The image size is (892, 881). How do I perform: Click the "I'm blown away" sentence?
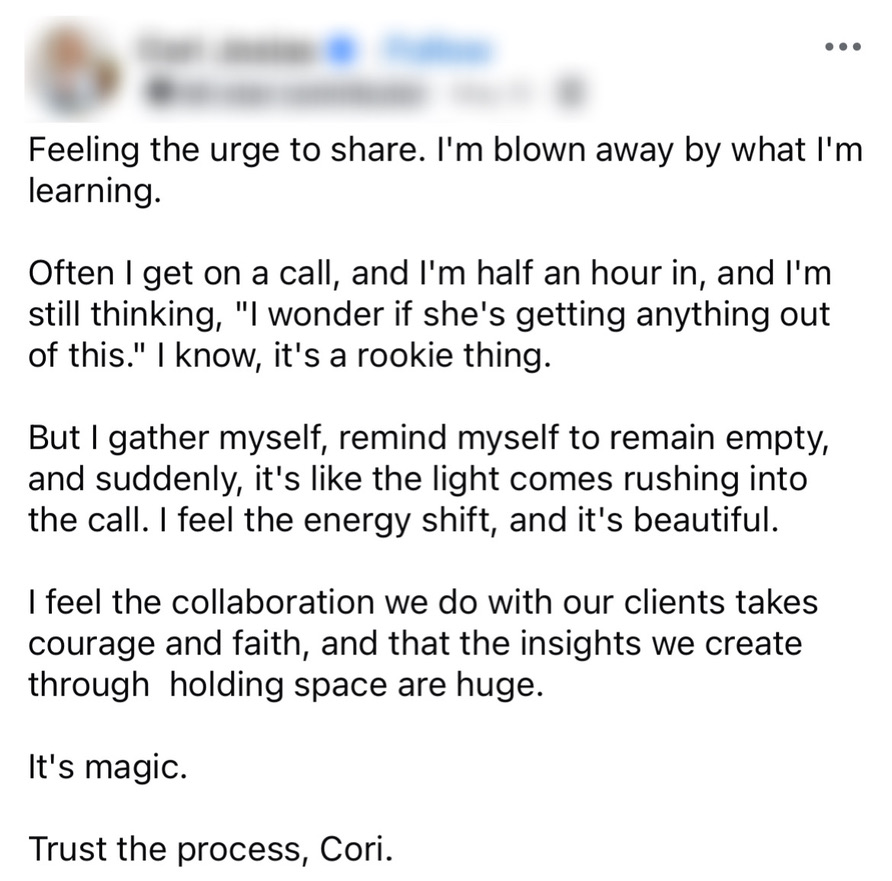click(x=640, y=153)
